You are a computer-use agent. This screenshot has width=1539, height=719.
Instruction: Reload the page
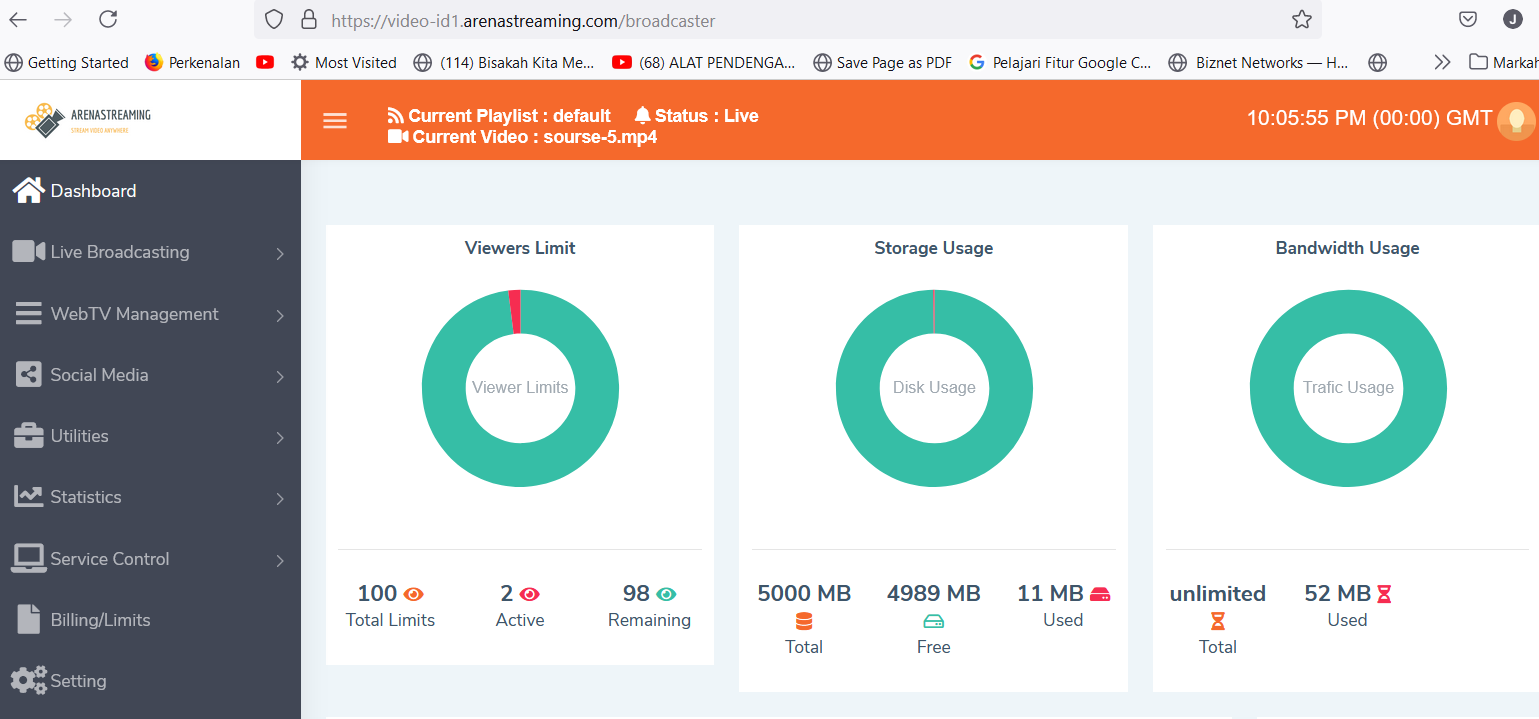[x=108, y=19]
